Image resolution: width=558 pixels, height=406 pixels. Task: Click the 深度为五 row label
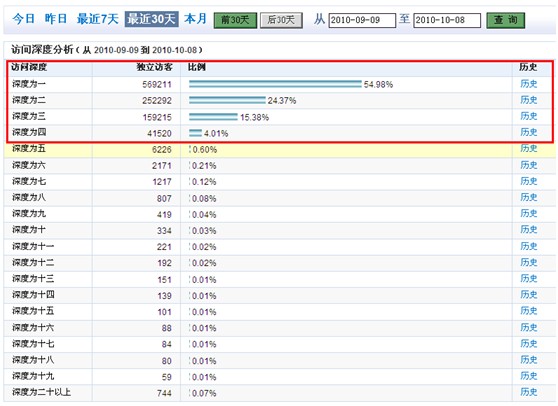(x=29, y=148)
